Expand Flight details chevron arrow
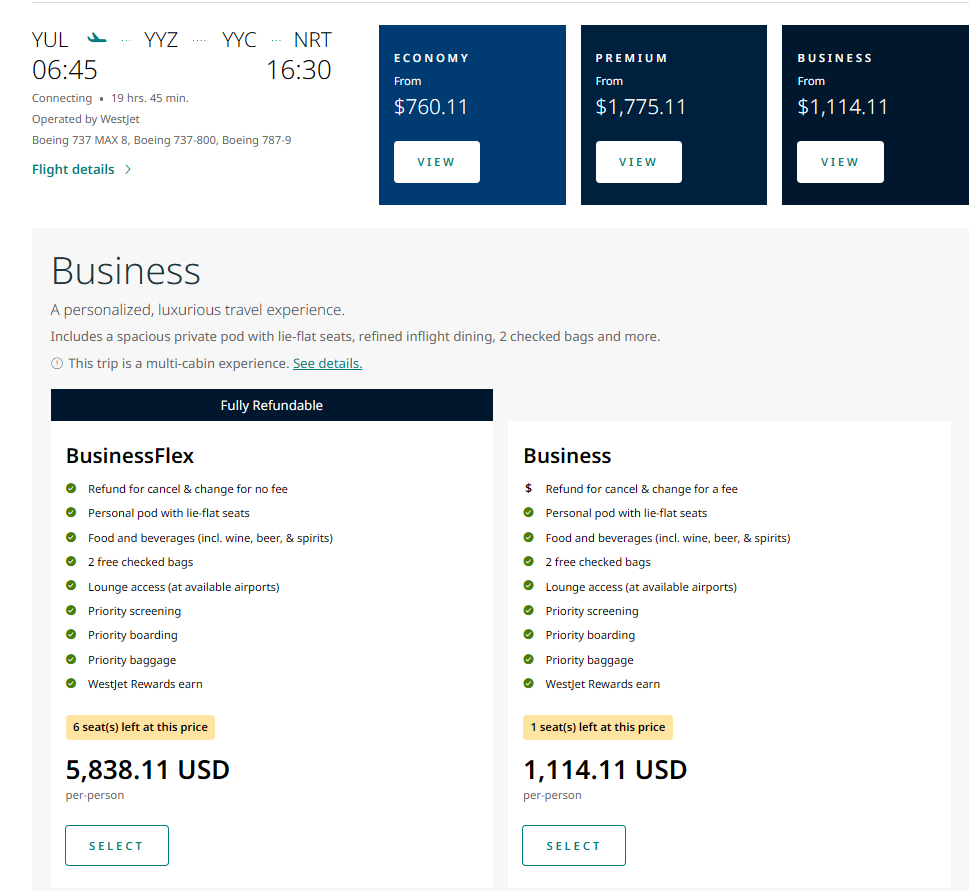The height and width of the screenshot is (891, 979). [128, 170]
